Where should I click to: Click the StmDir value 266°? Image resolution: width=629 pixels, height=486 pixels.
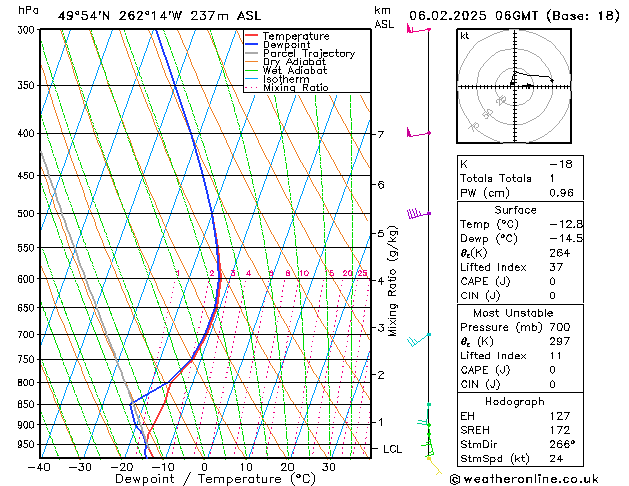pos(562,444)
